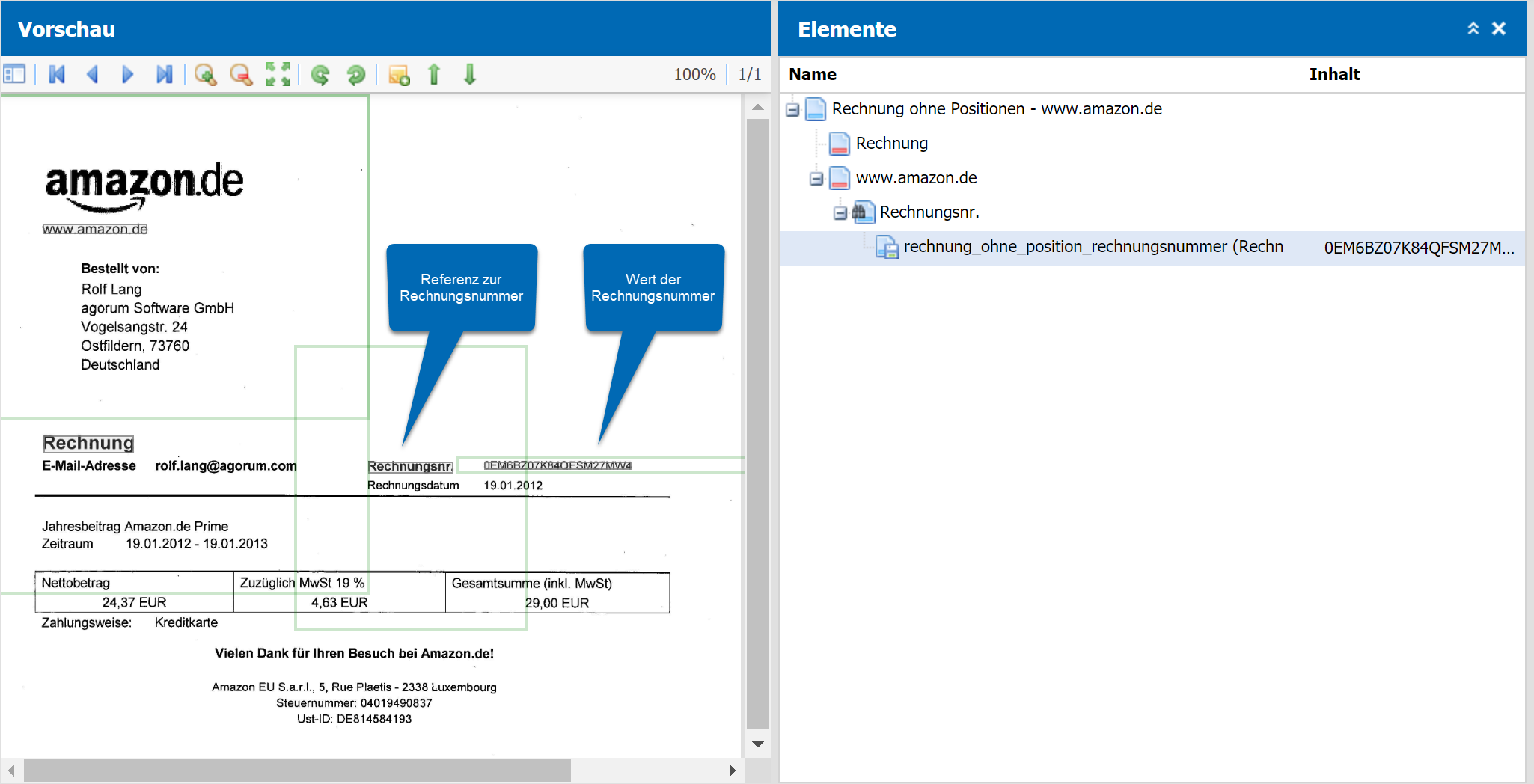This screenshot has height=784, width=1534.
Task: Go to next page in preview
Action: pyautogui.click(x=128, y=74)
